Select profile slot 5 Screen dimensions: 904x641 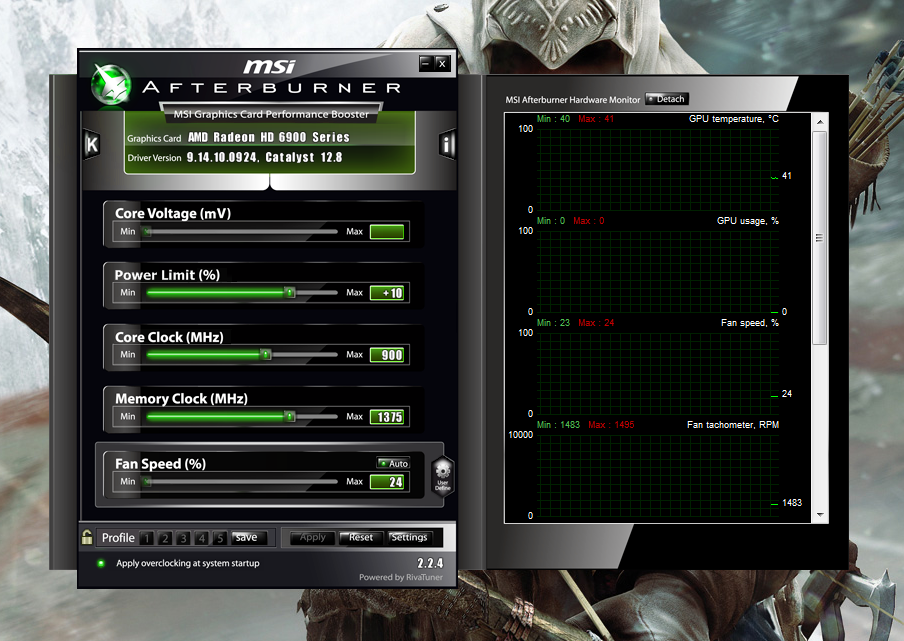pos(220,538)
